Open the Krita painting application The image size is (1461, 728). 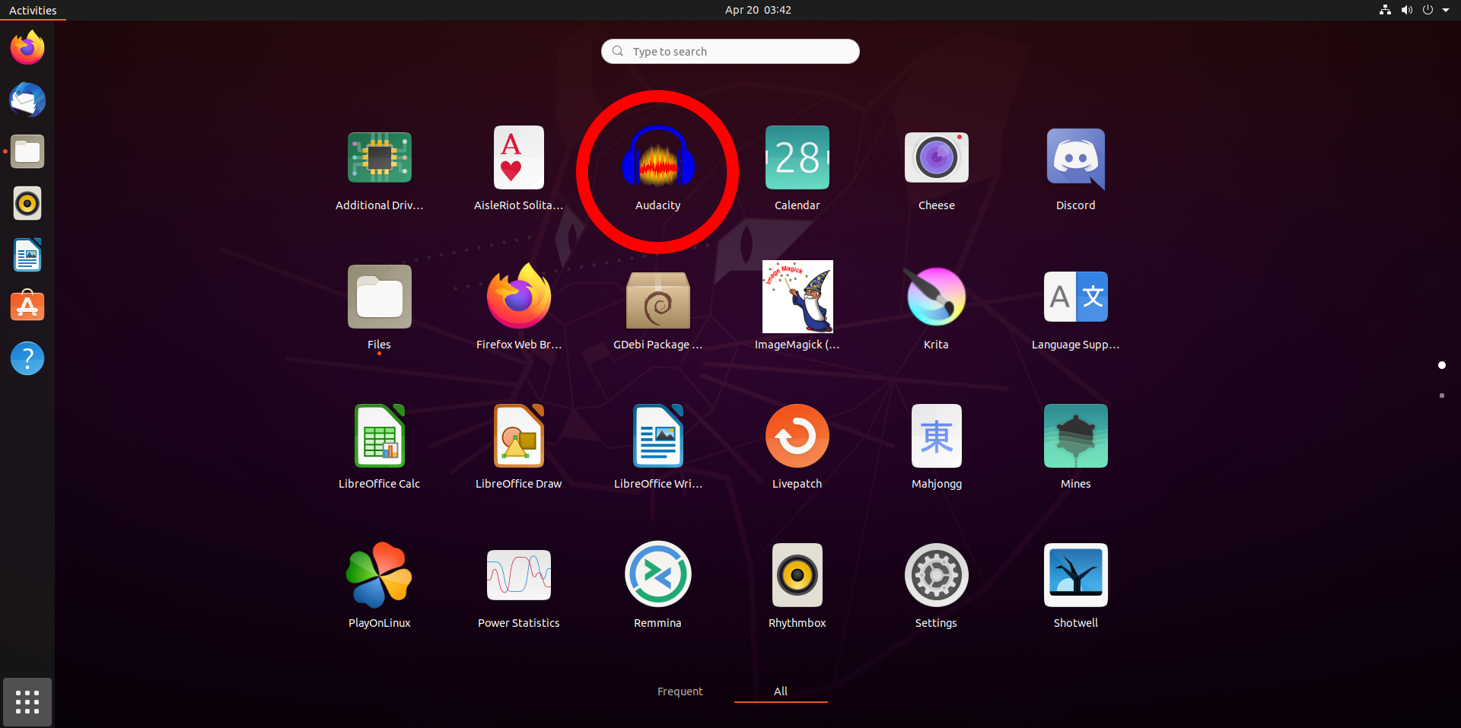coord(935,298)
